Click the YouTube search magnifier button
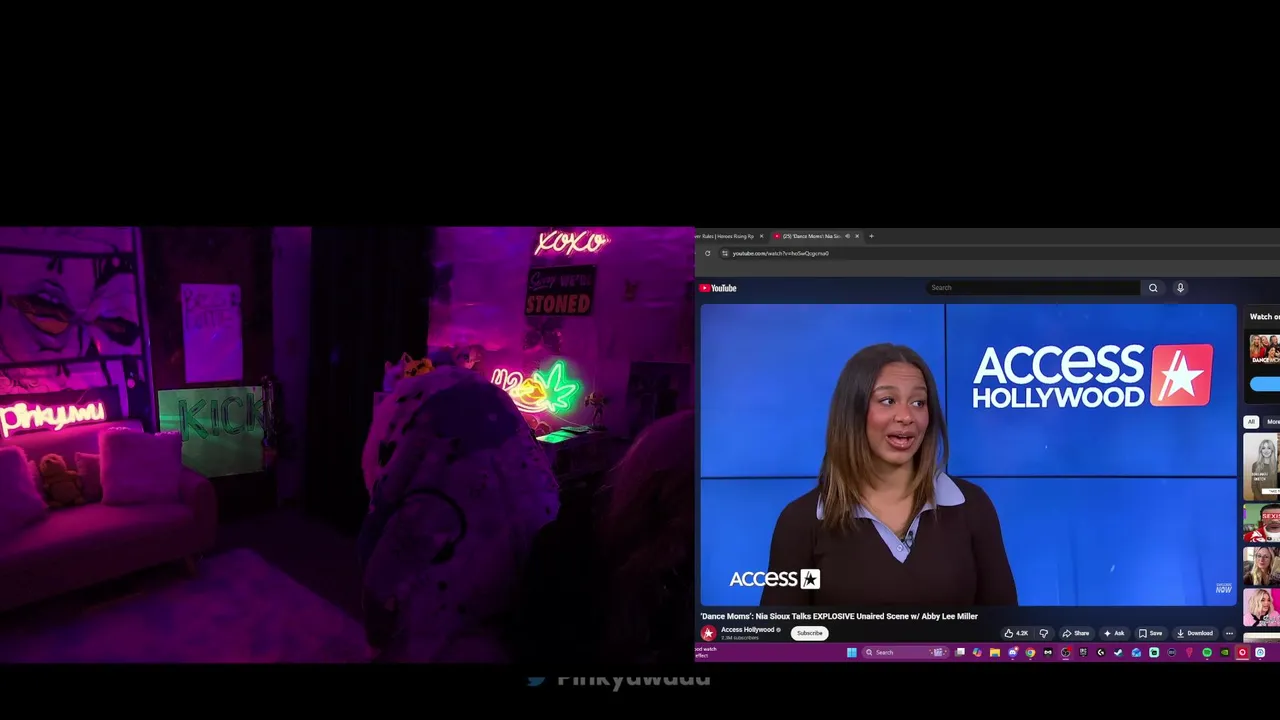 [1153, 288]
